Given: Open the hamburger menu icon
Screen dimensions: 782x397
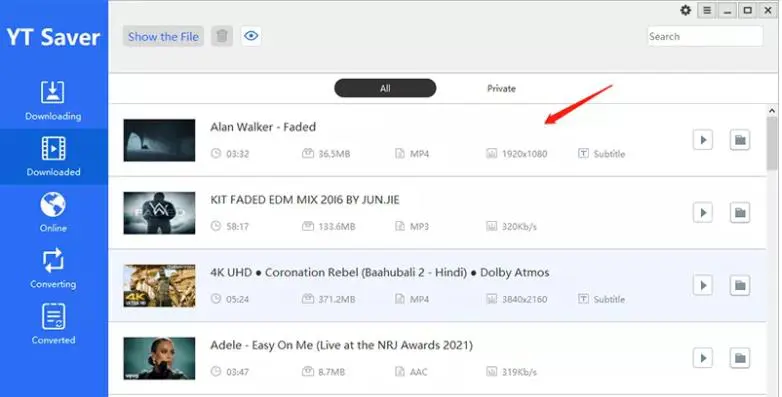Looking at the screenshot, I should [707, 10].
